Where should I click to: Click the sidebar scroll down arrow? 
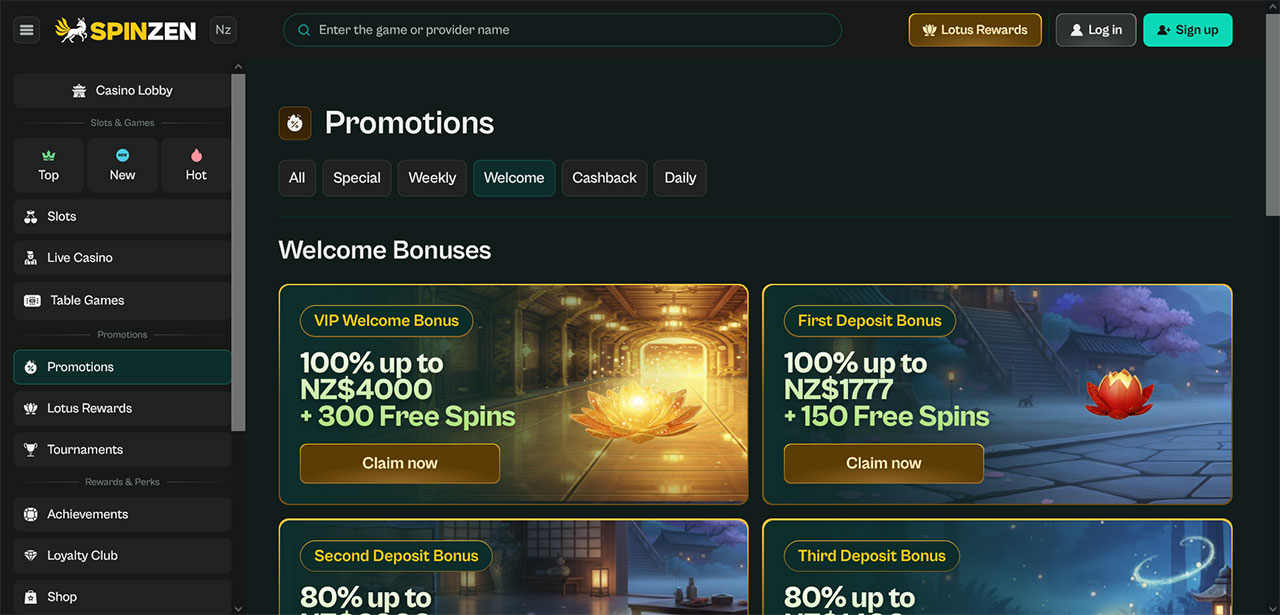(238, 607)
